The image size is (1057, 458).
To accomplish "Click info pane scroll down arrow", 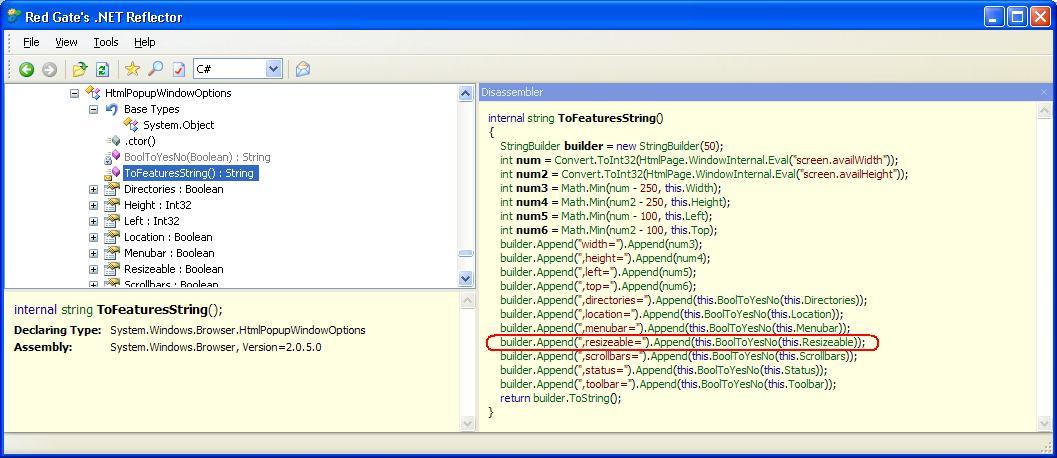I will [x=467, y=422].
